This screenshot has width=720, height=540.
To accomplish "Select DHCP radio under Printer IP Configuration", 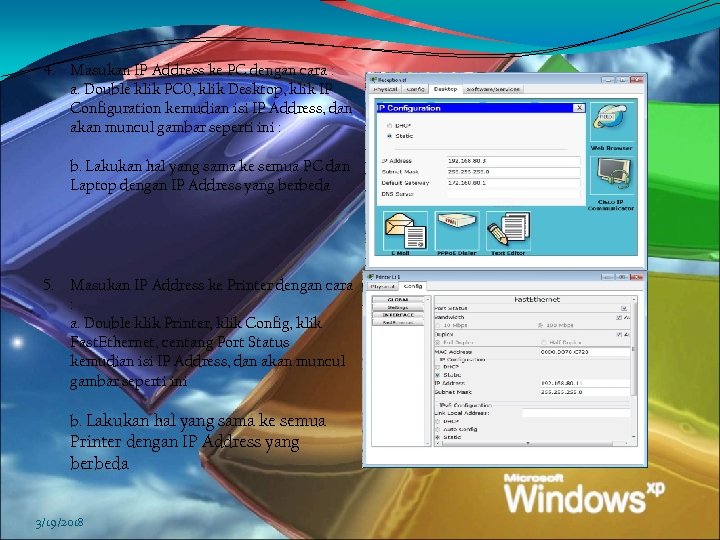I will pos(438,367).
